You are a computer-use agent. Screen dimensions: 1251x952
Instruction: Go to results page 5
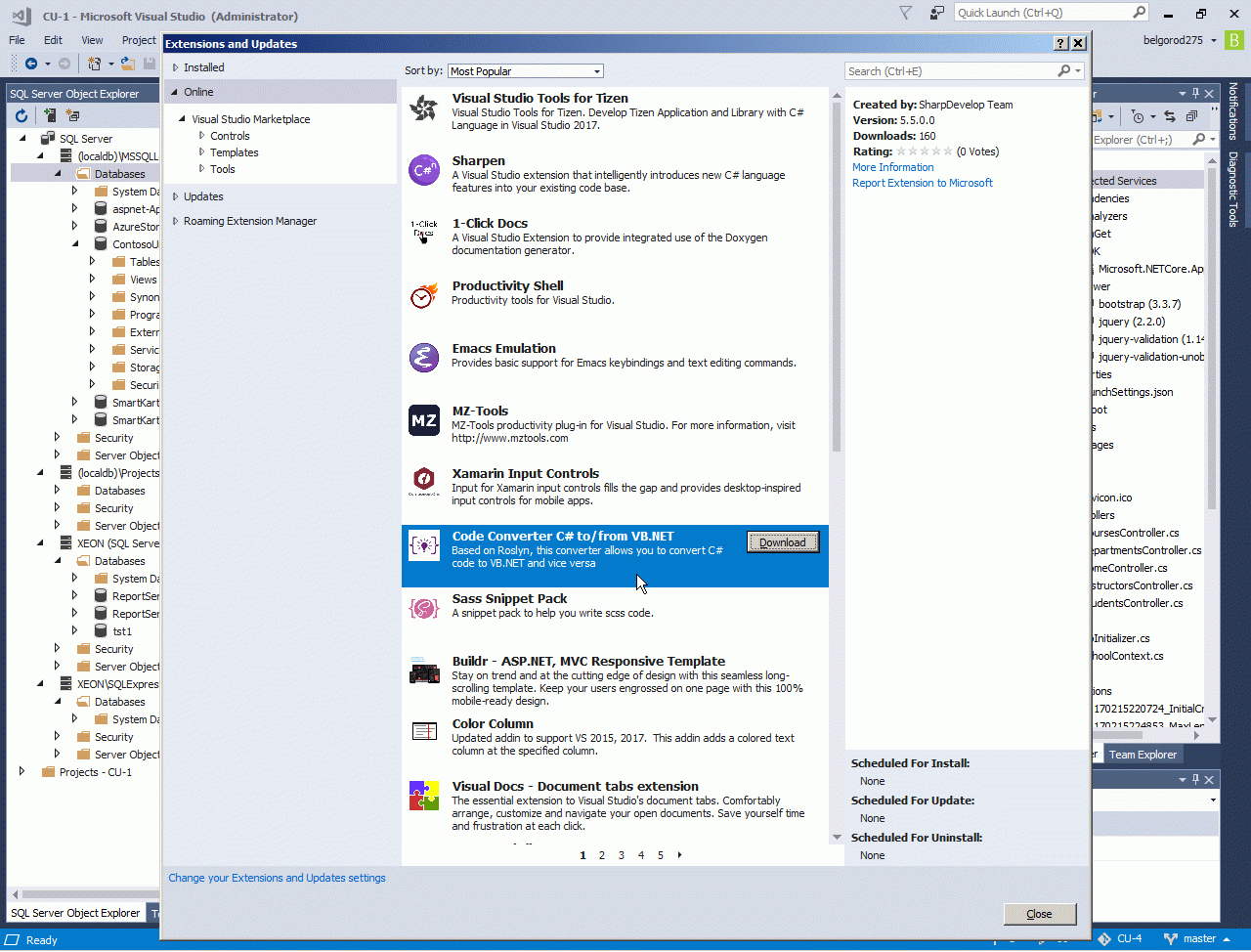pyautogui.click(x=661, y=855)
